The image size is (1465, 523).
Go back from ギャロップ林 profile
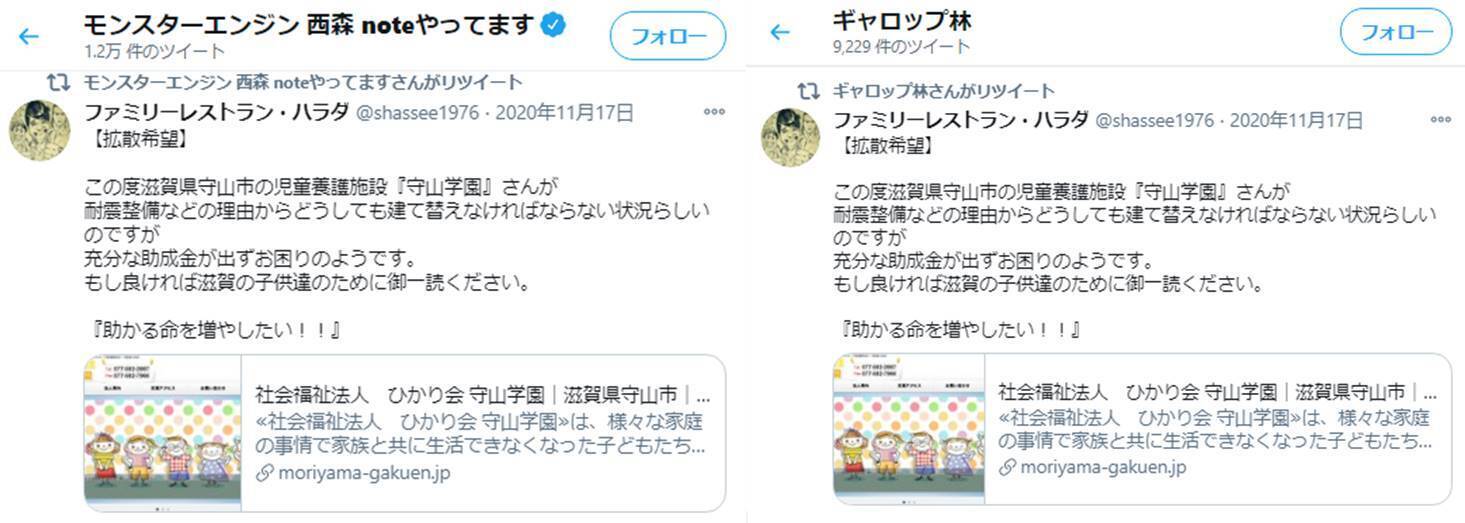pos(780,33)
